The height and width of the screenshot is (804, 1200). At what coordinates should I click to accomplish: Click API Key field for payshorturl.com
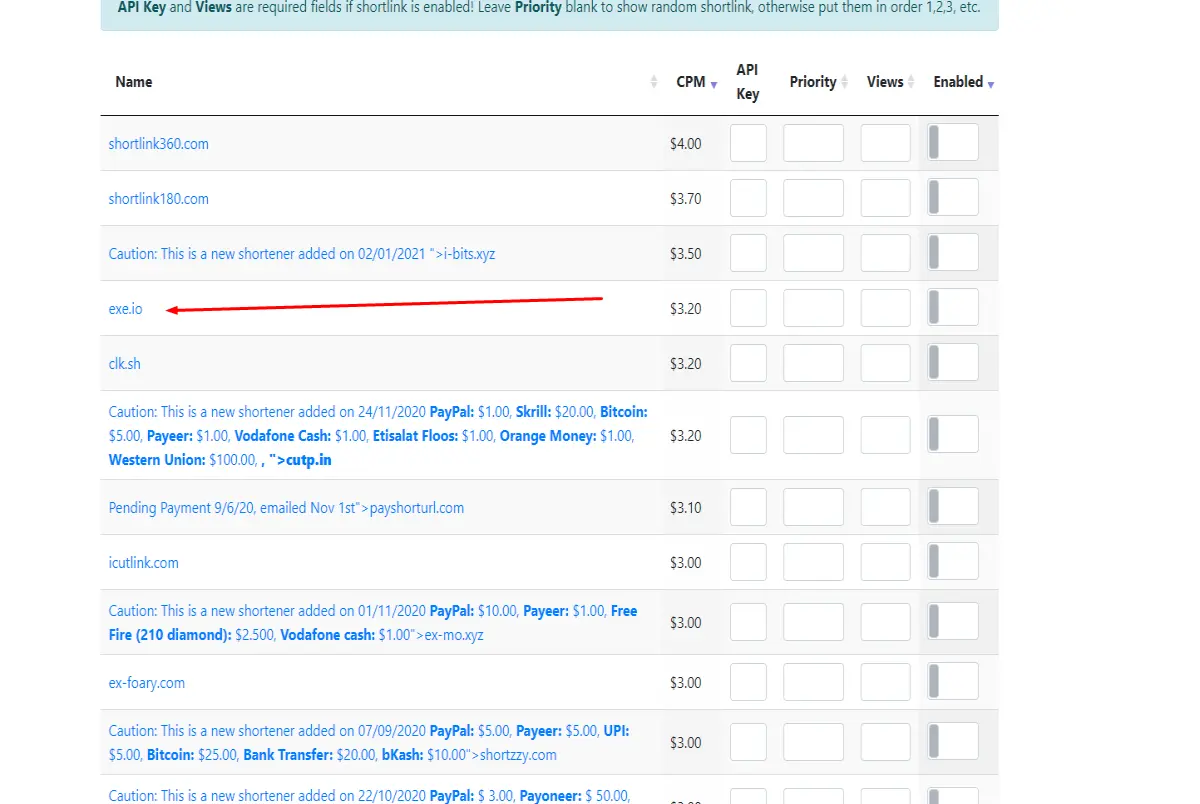tap(748, 507)
